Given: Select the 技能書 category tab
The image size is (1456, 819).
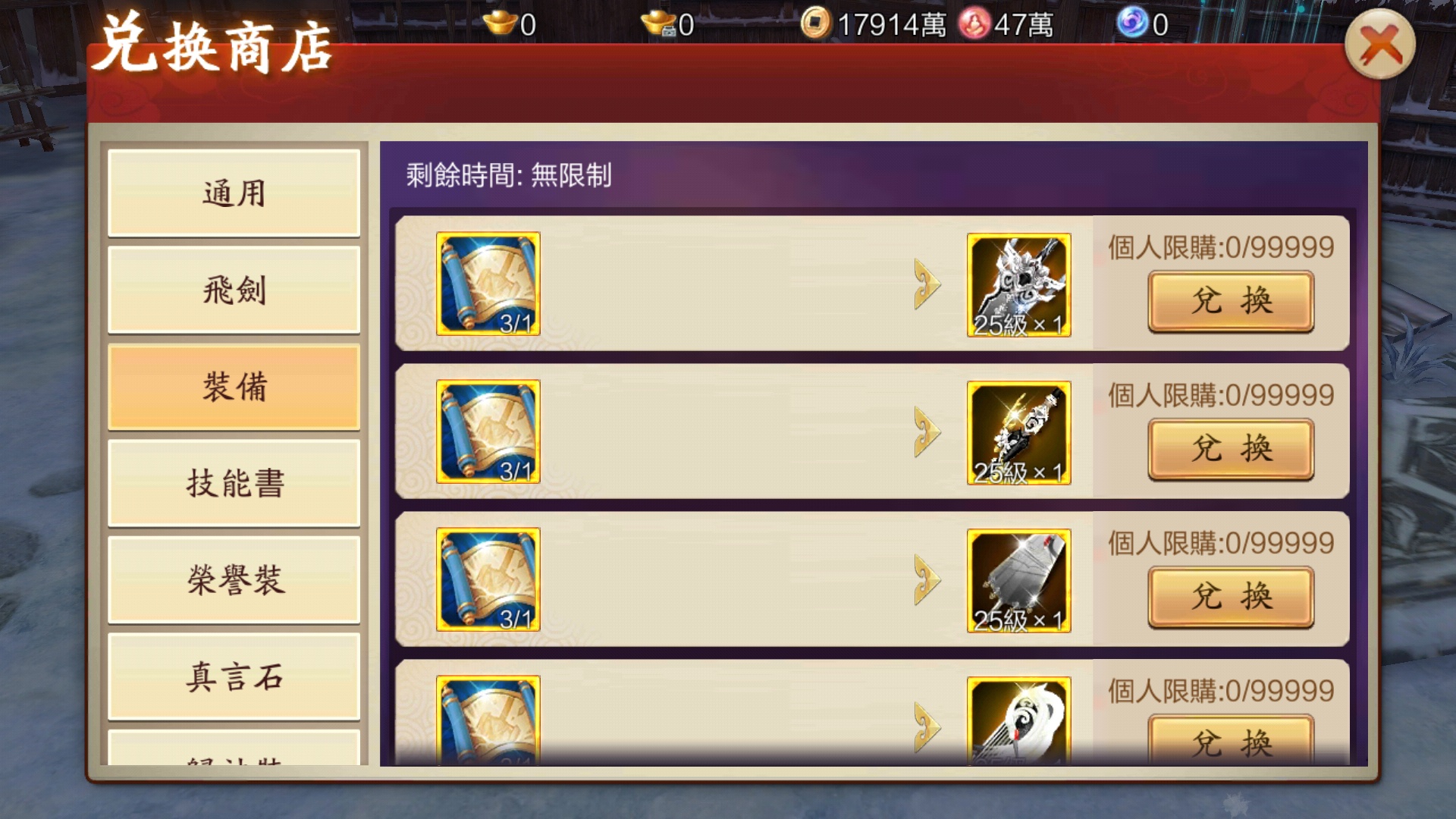Looking at the screenshot, I should pyautogui.click(x=234, y=483).
